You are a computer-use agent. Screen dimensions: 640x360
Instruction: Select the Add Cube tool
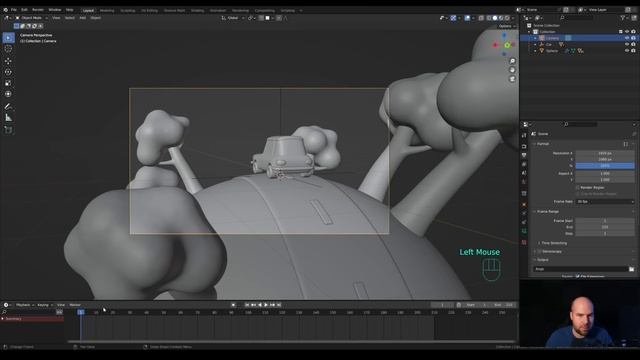(8, 130)
